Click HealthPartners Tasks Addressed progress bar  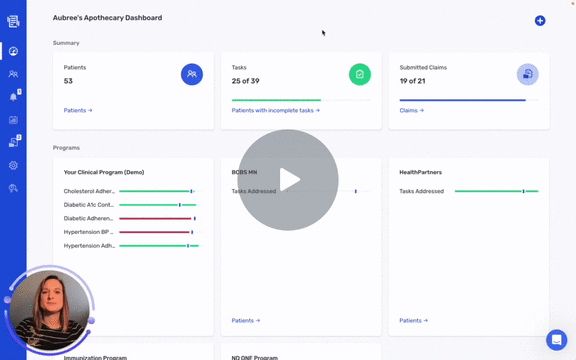point(496,191)
